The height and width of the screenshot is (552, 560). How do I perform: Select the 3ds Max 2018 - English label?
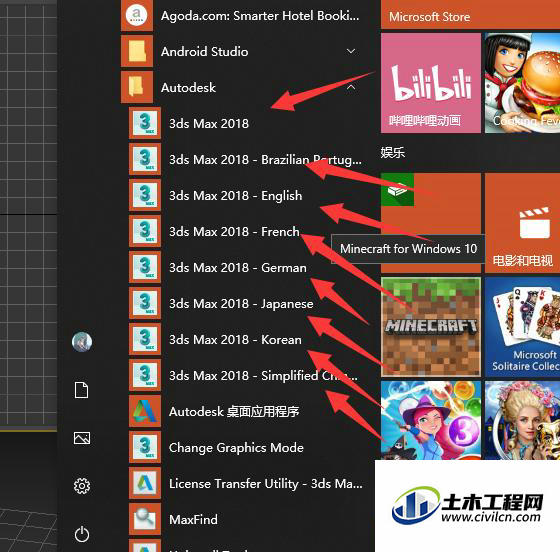[236, 196]
